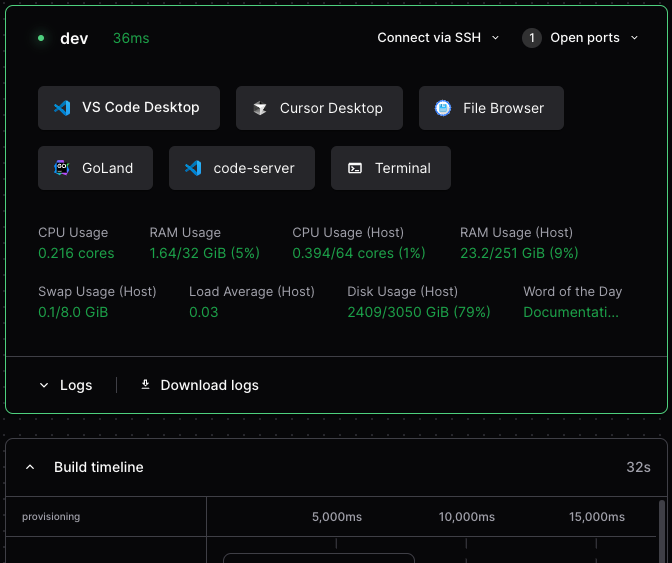
Task: Open the Terminal app
Action: tap(390, 168)
